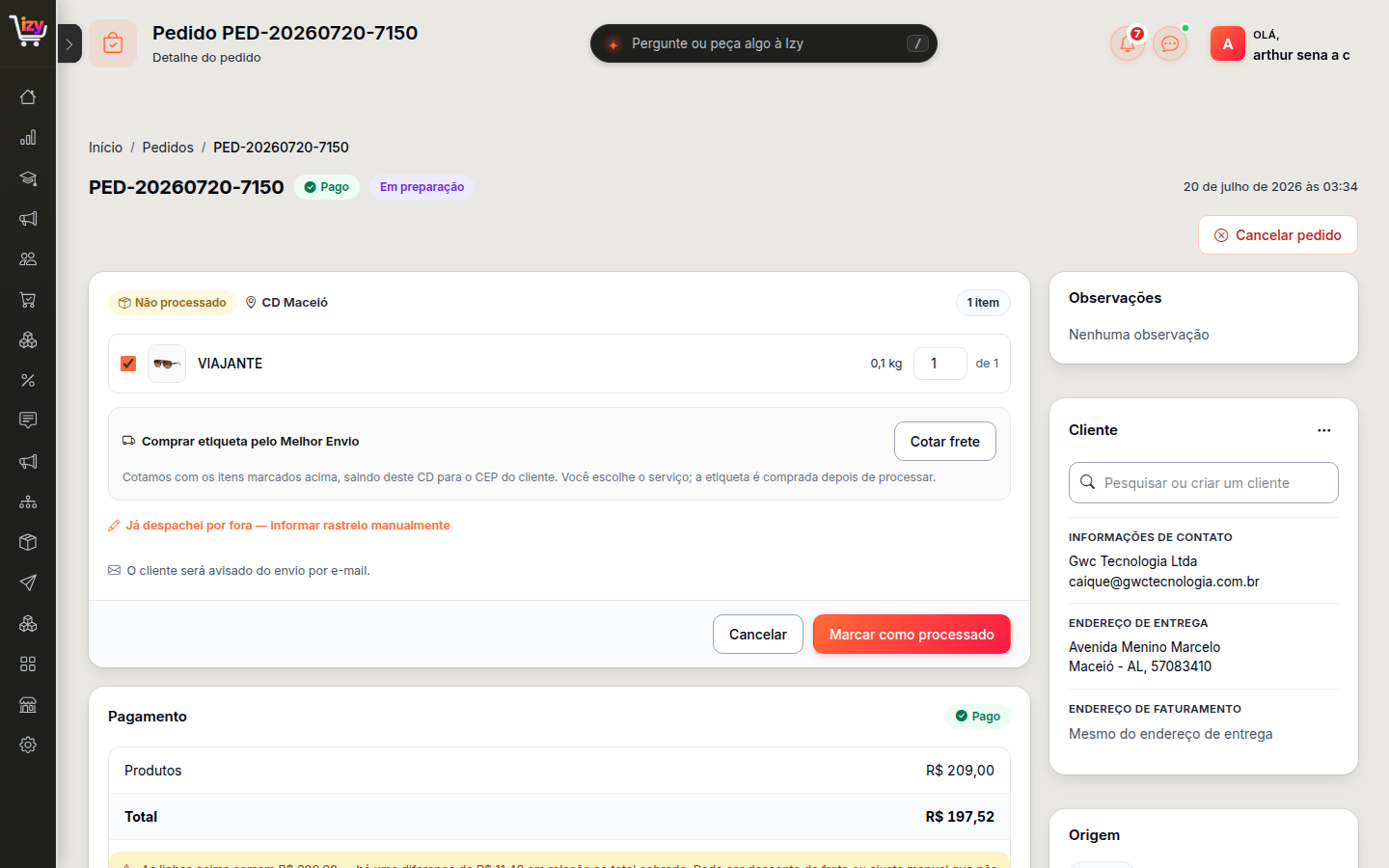Click the product name VIAJANTE
Viewport: 1389px width, 868px height.
230,364
